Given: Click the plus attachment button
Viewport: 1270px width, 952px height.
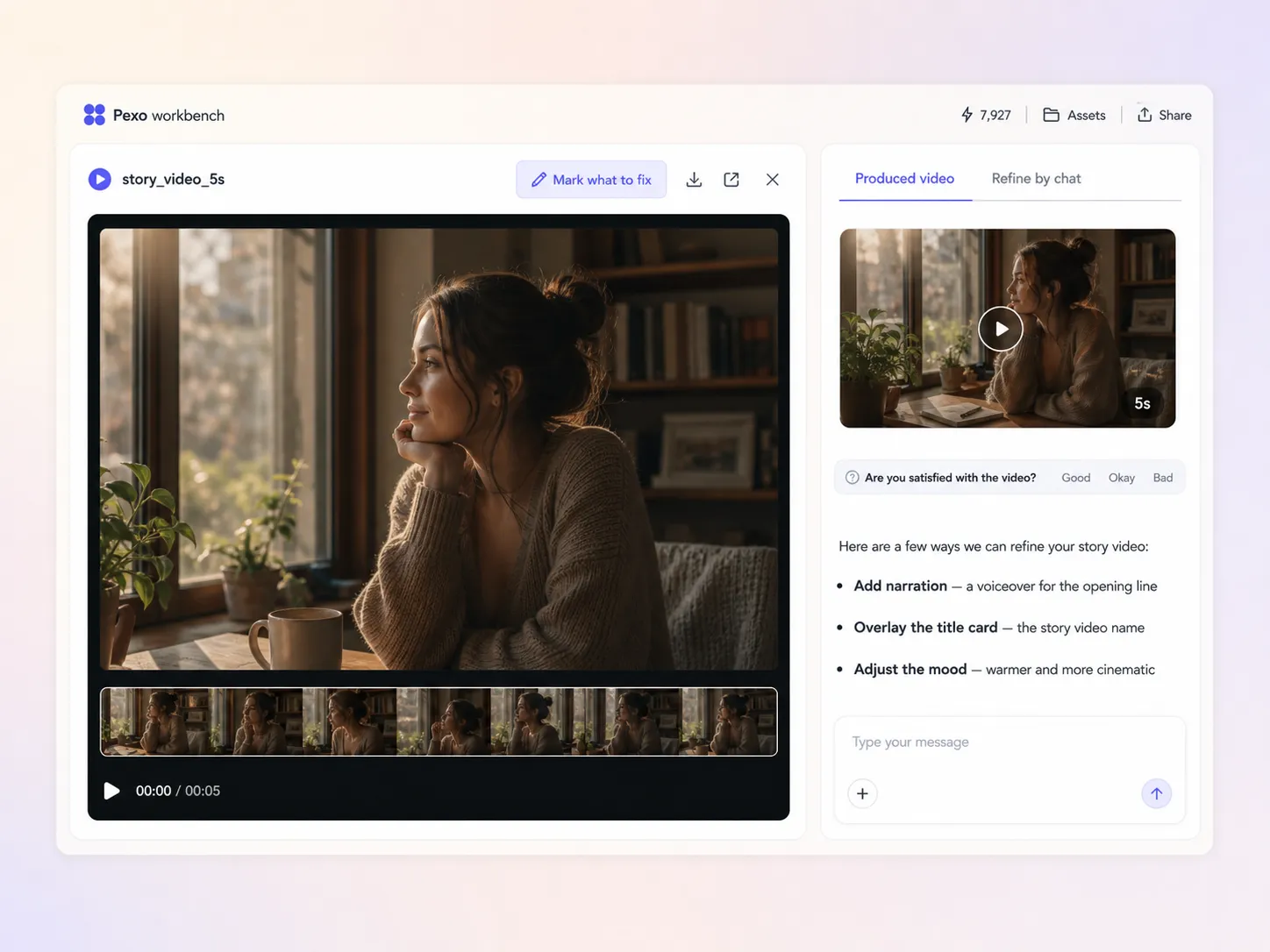Looking at the screenshot, I should pos(862,793).
